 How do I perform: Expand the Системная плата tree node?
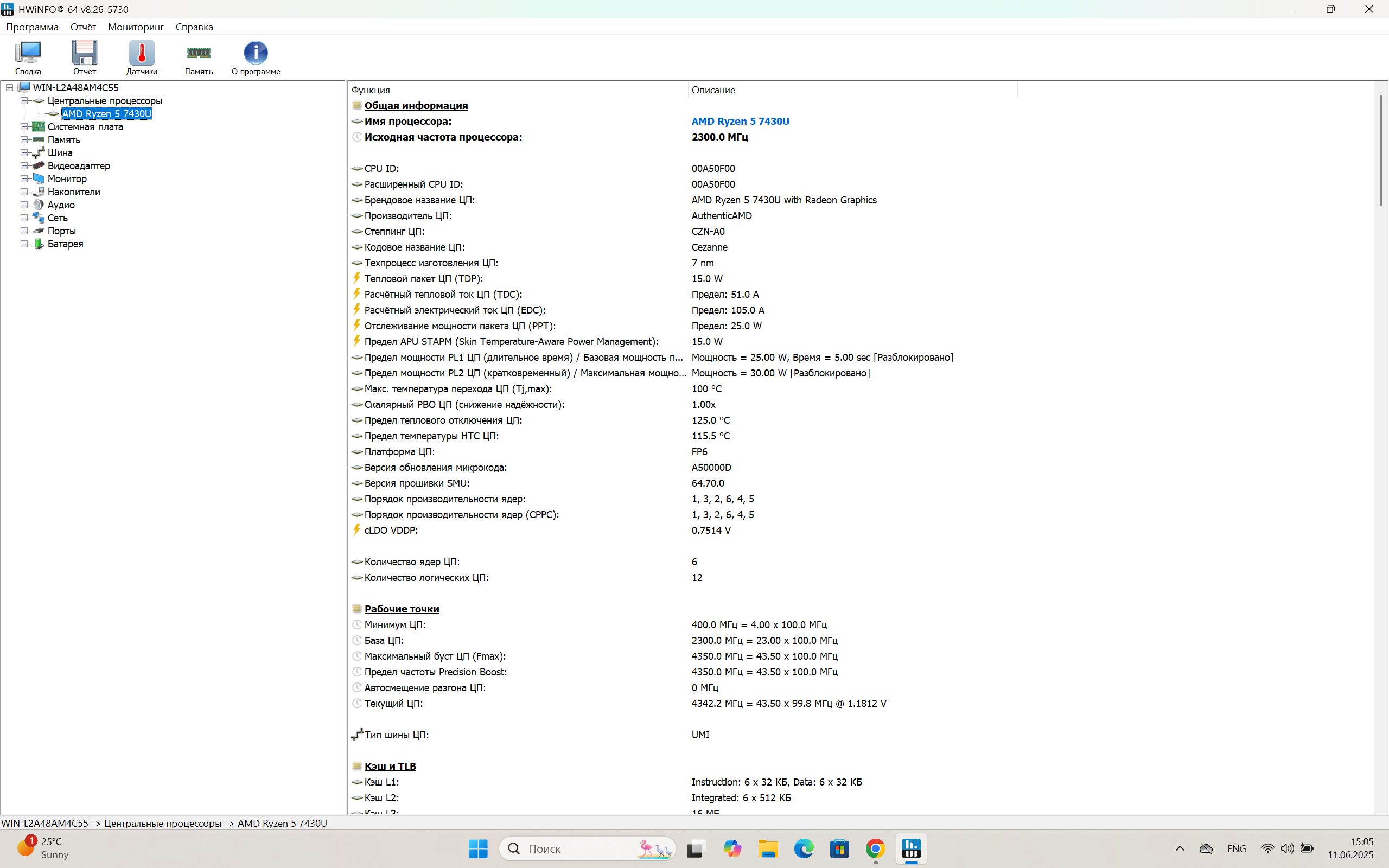[24, 127]
